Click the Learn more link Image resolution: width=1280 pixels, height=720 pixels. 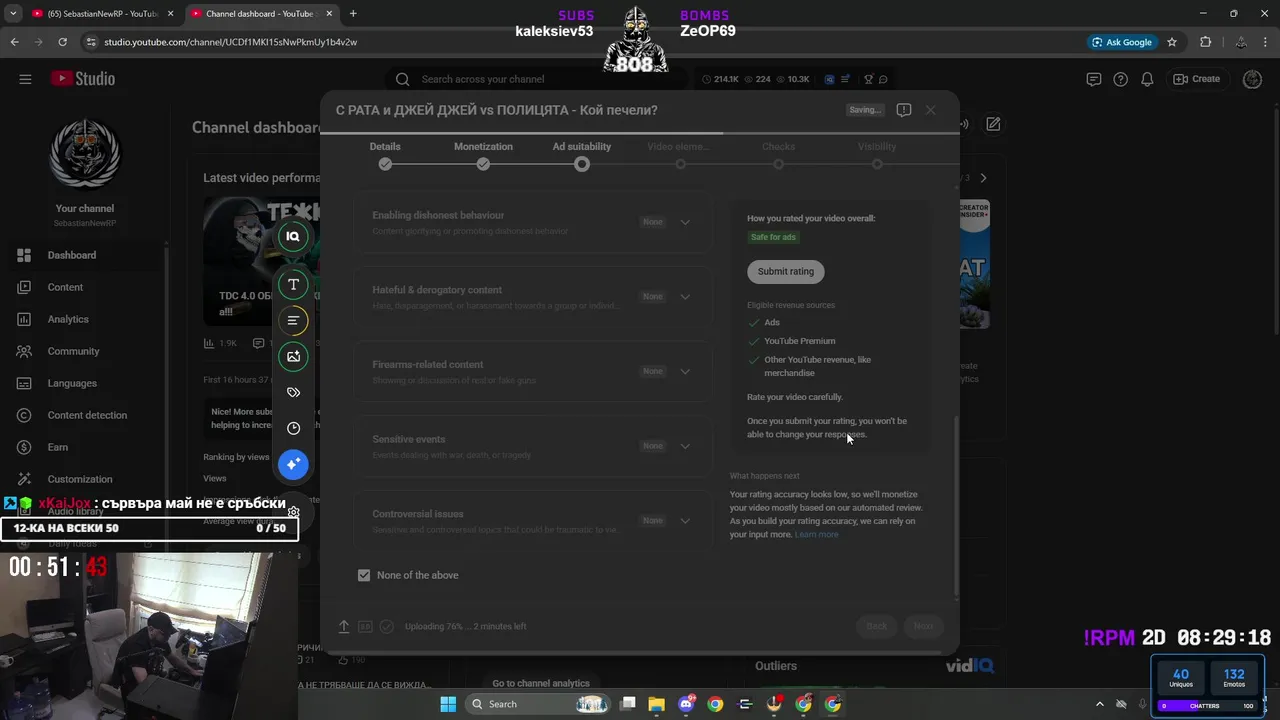click(816, 535)
